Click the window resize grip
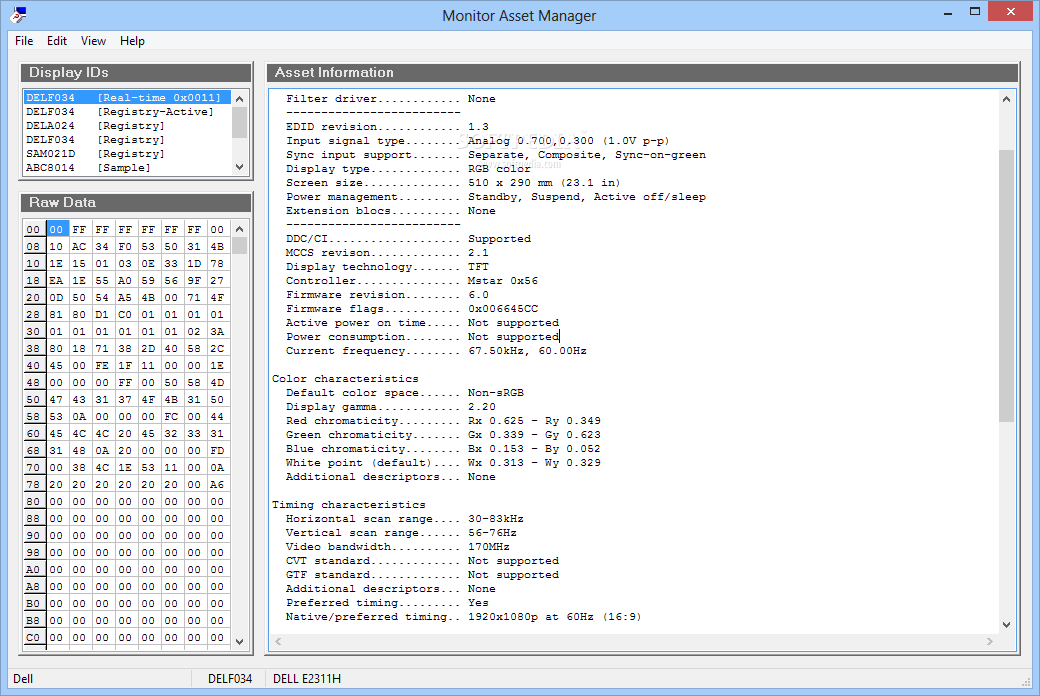1040x696 pixels. pyautogui.click(x=1025, y=682)
